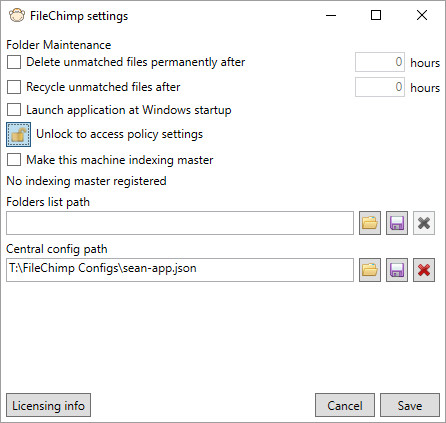
Task: Save the FileChimp settings
Action: pyautogui.click(x=410, y=405)
